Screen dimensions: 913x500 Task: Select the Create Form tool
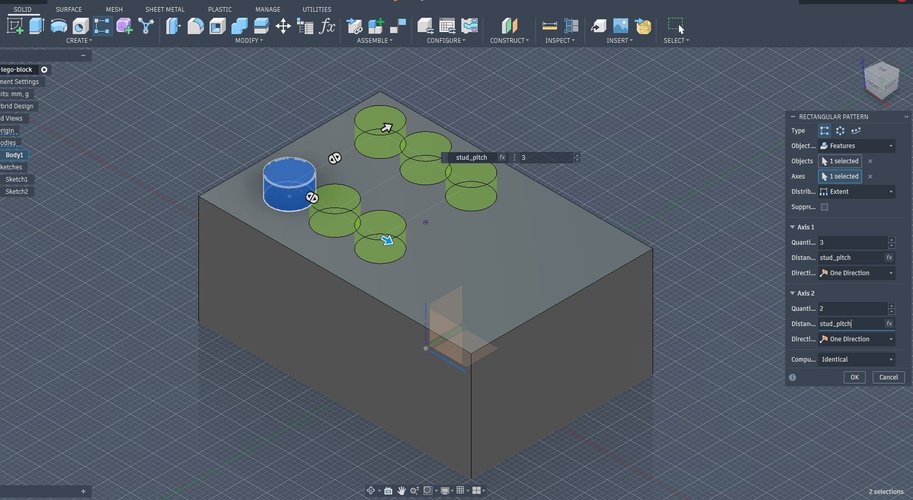(x=124, y=26)
